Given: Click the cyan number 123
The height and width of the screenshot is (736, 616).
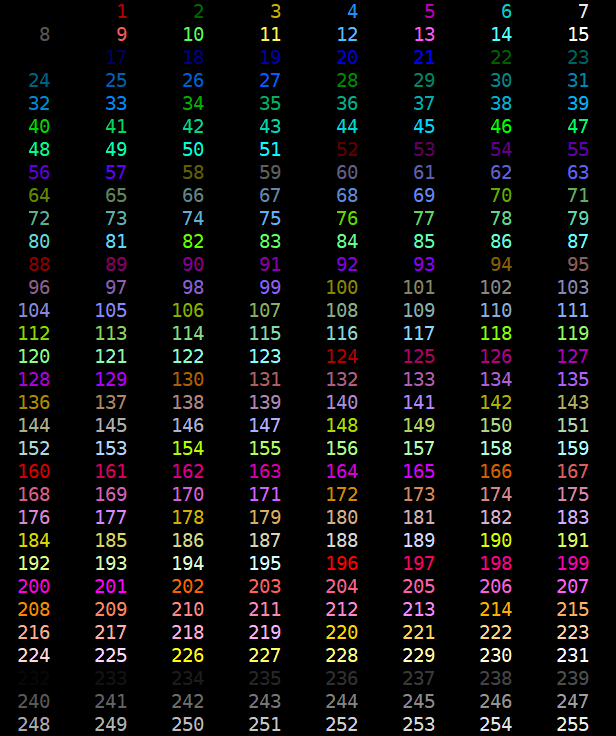Looking at the screenshot, I should click(x=265, y=356).
